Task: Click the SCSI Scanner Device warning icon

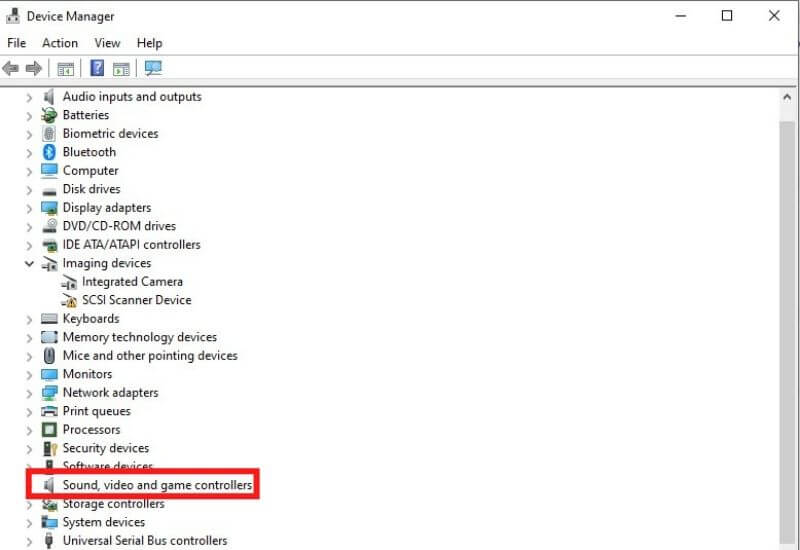Action: 69,300
